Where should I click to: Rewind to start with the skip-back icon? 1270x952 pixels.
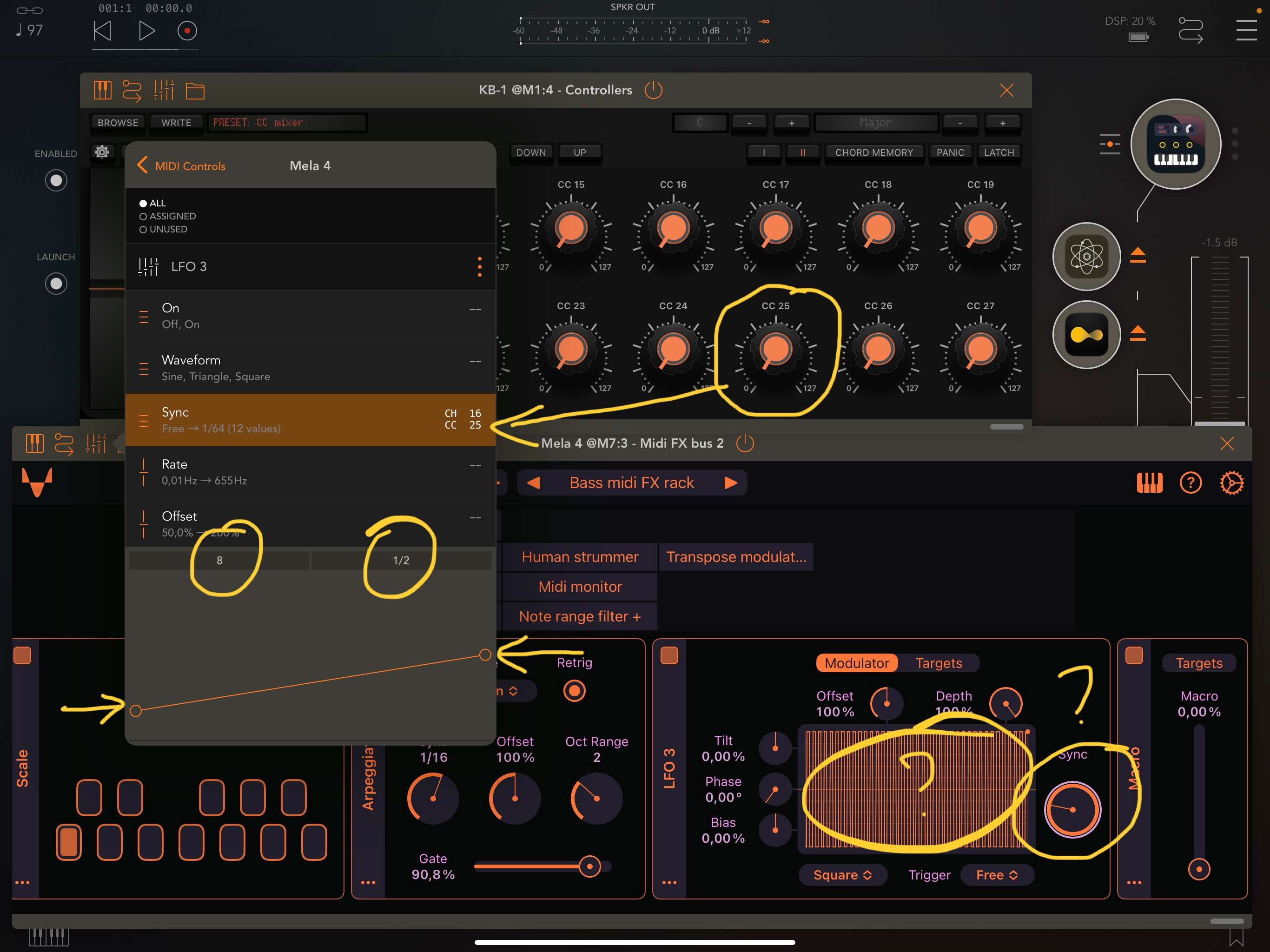pyautogui.click(x=102, y=30)
